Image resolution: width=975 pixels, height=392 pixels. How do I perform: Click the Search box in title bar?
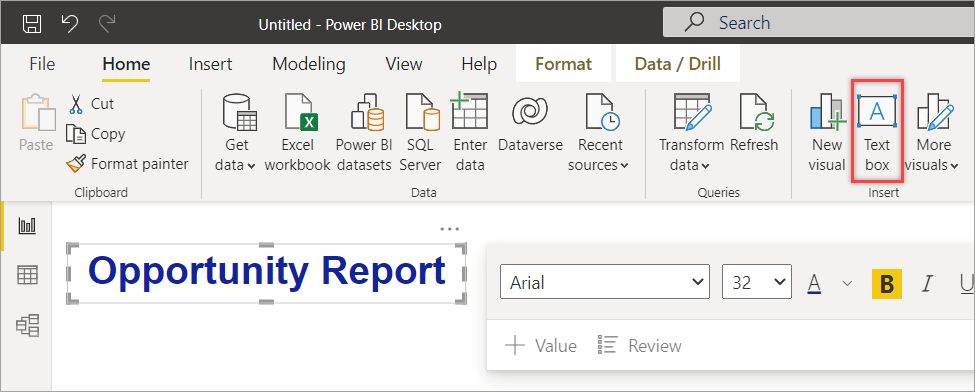click(x=818, y=23)
